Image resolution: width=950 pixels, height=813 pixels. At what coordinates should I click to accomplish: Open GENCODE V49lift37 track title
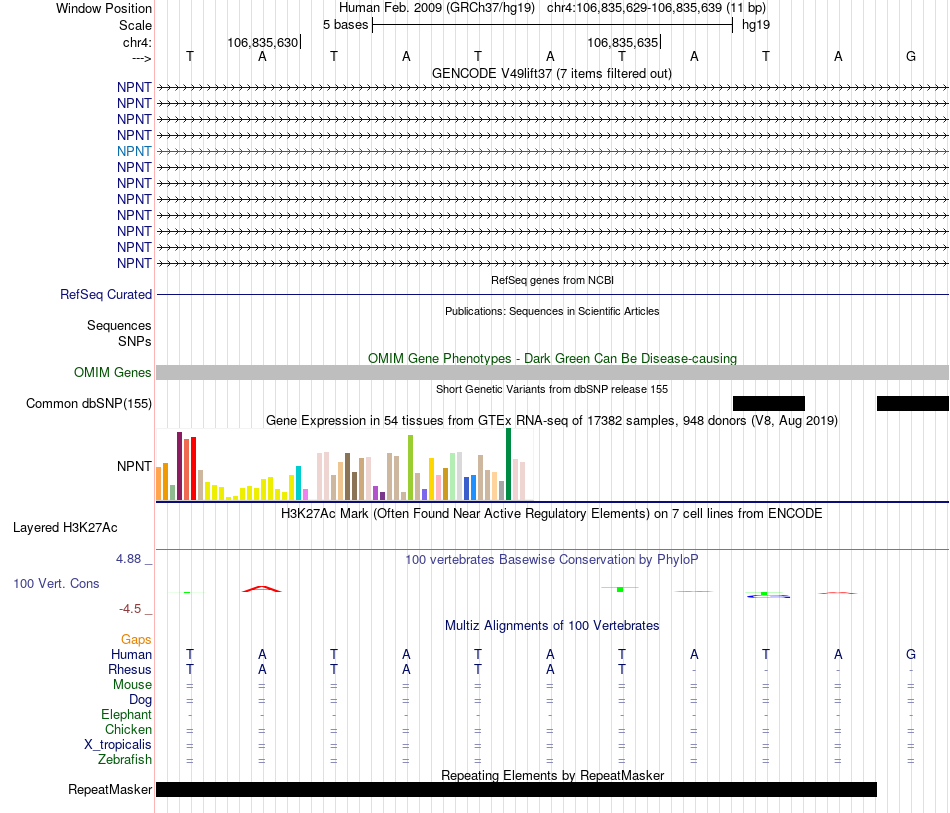point(551,73)
